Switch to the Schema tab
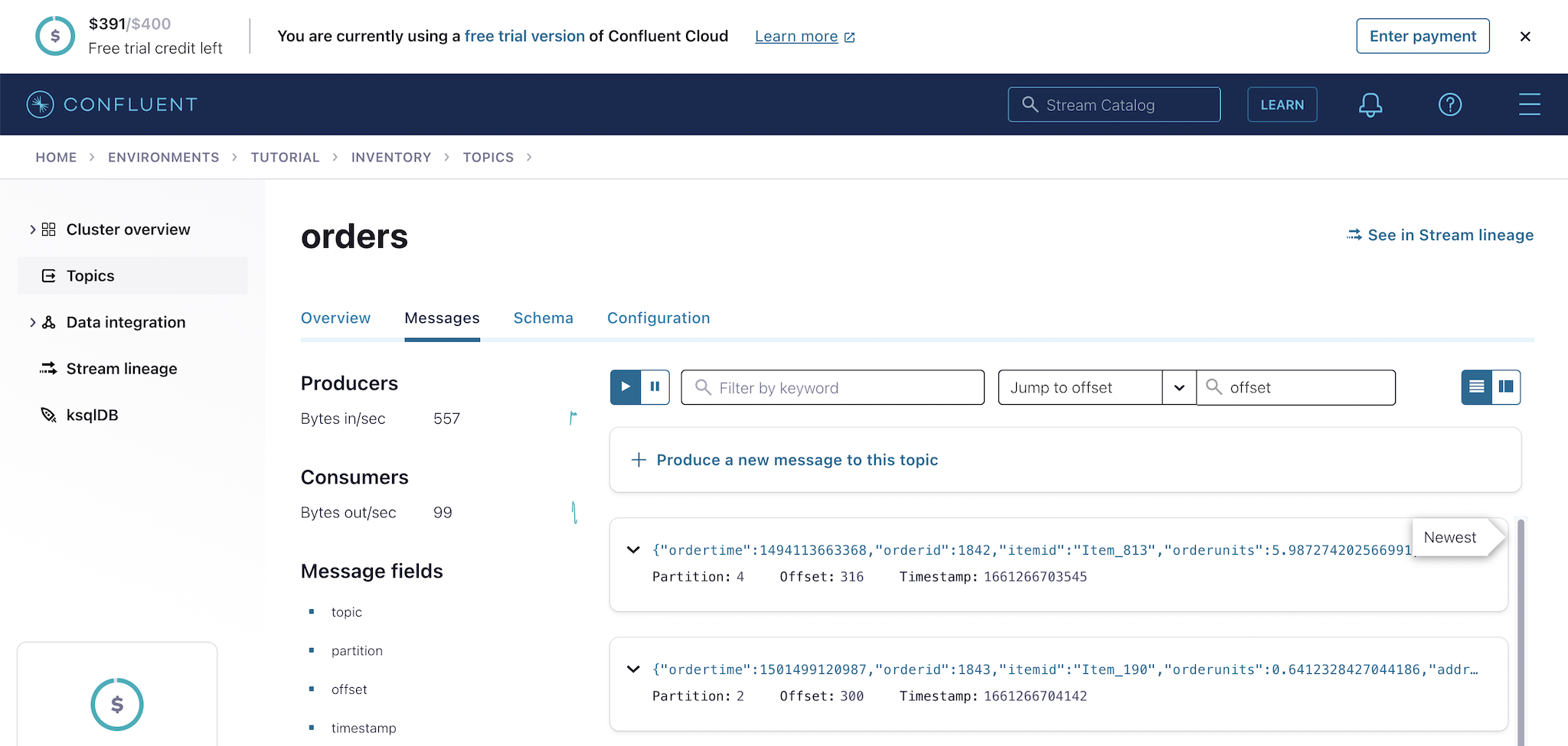 [x=543, y=318]
